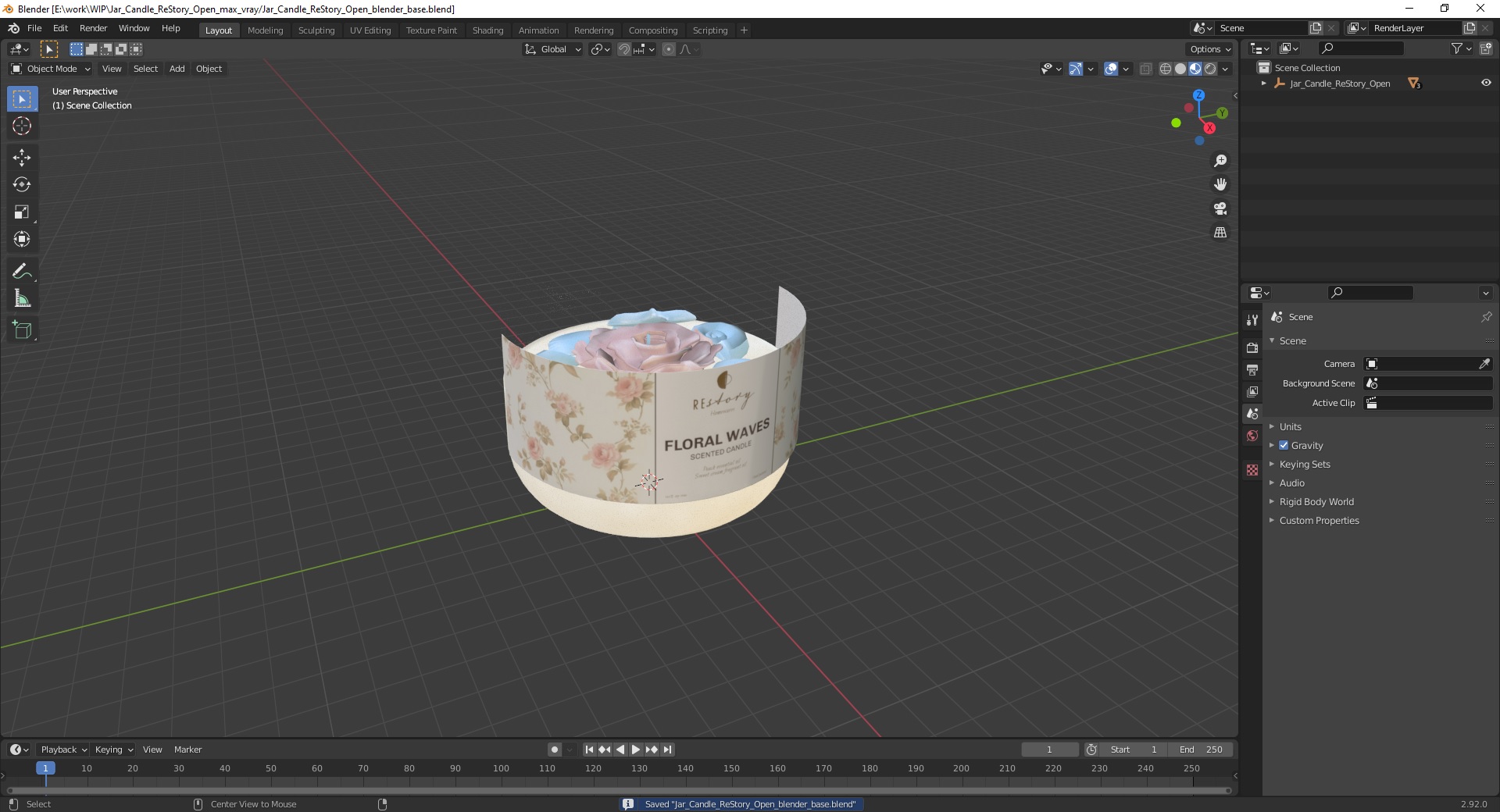The width and height of the screenshot is (1500, 812).
Task: Open the Texture properties tab
Action: tap(1252, 470)
